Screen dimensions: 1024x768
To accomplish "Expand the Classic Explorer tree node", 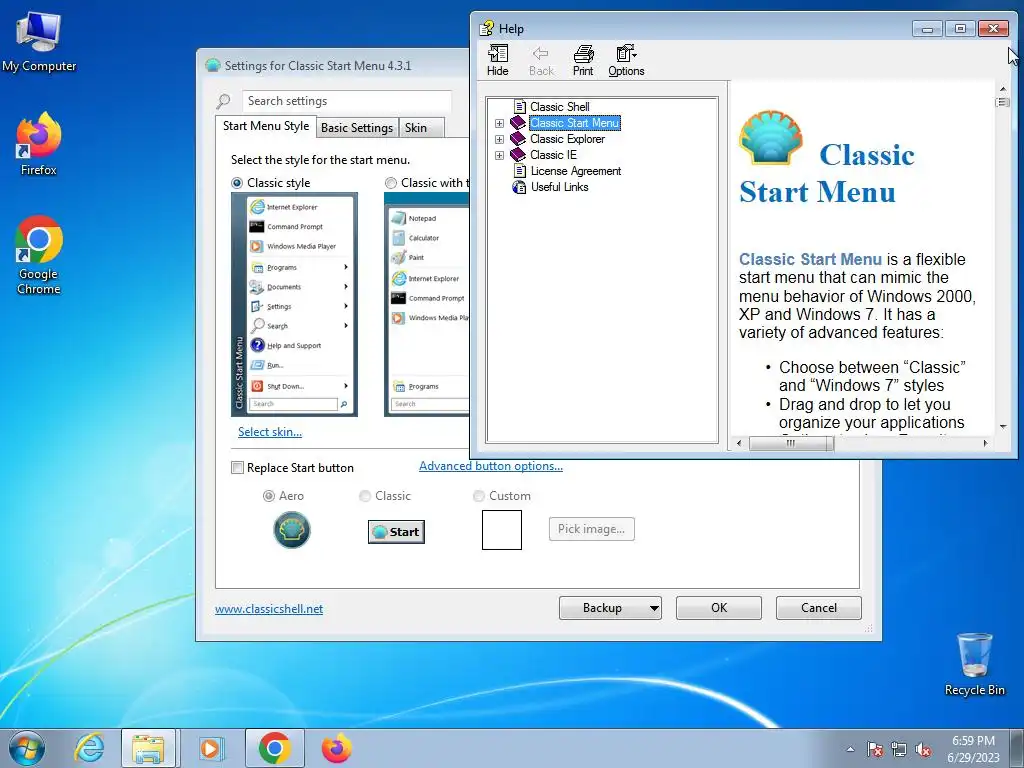I will click(500, 139).
